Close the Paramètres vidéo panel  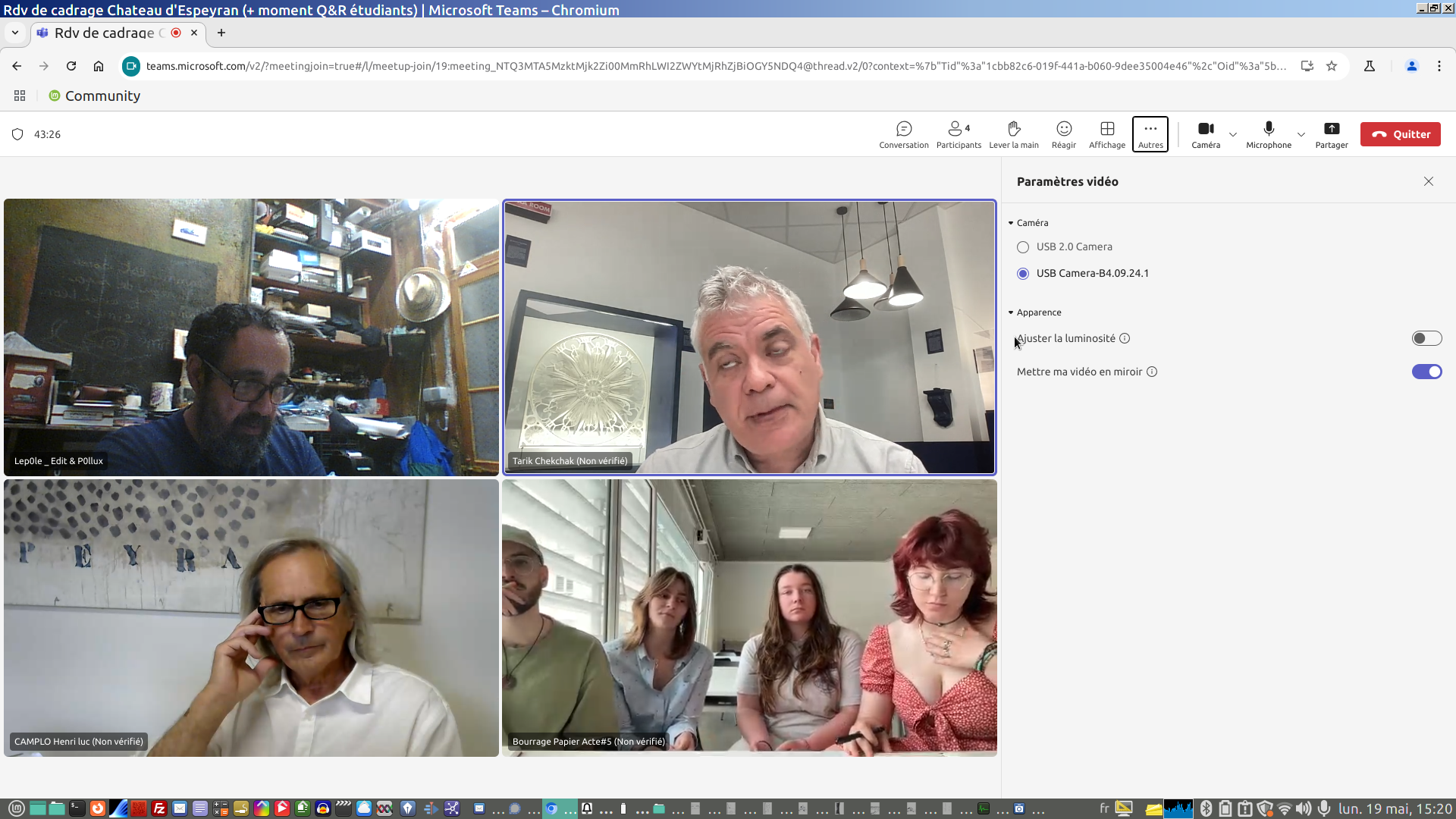tap(1429, 181)
